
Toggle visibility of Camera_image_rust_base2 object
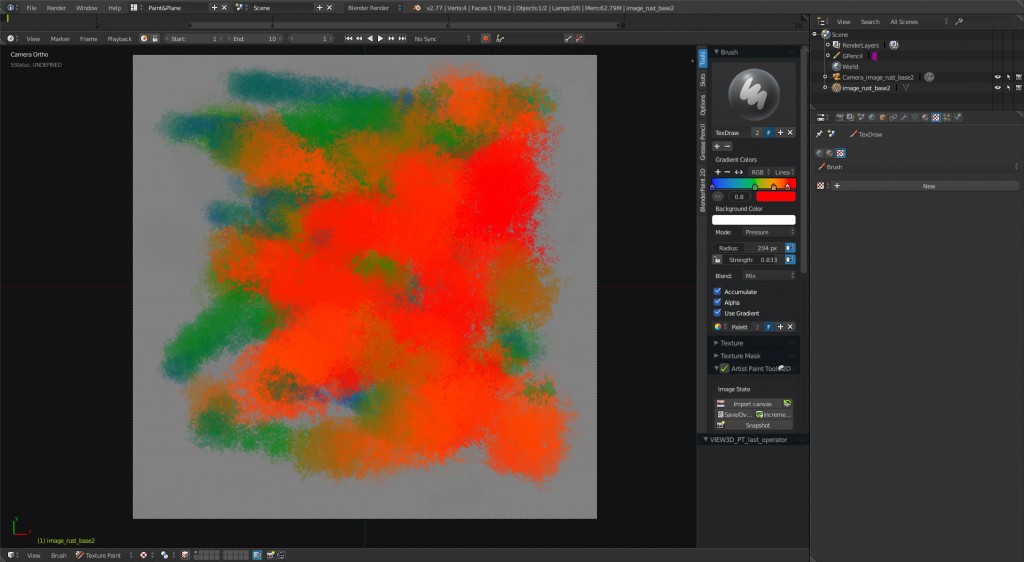point(997,77)
